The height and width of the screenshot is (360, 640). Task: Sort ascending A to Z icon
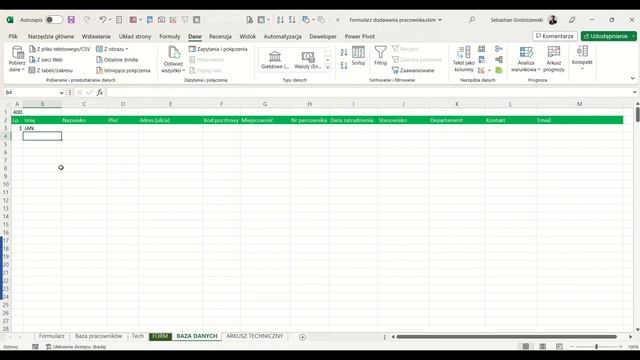coord(344,53)
